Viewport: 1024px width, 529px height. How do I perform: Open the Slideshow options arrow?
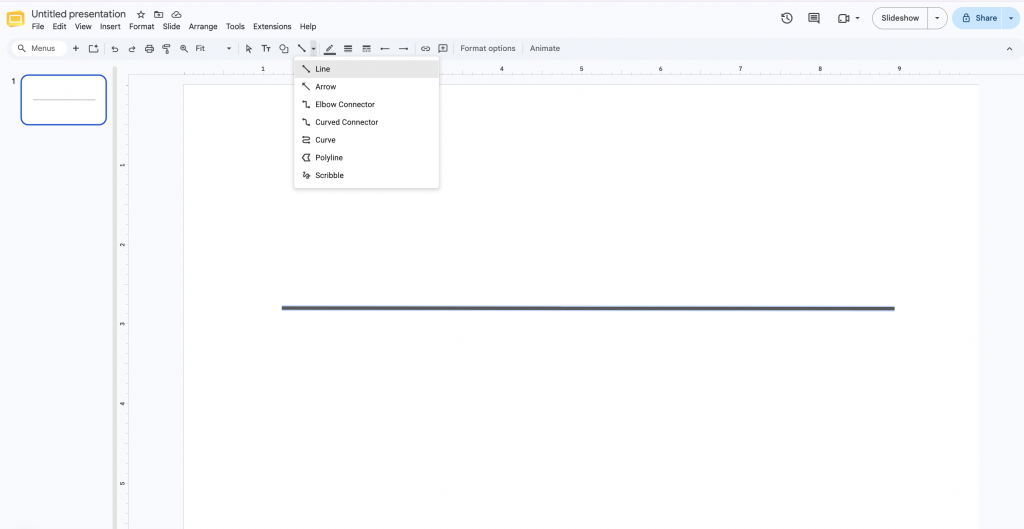938,18
